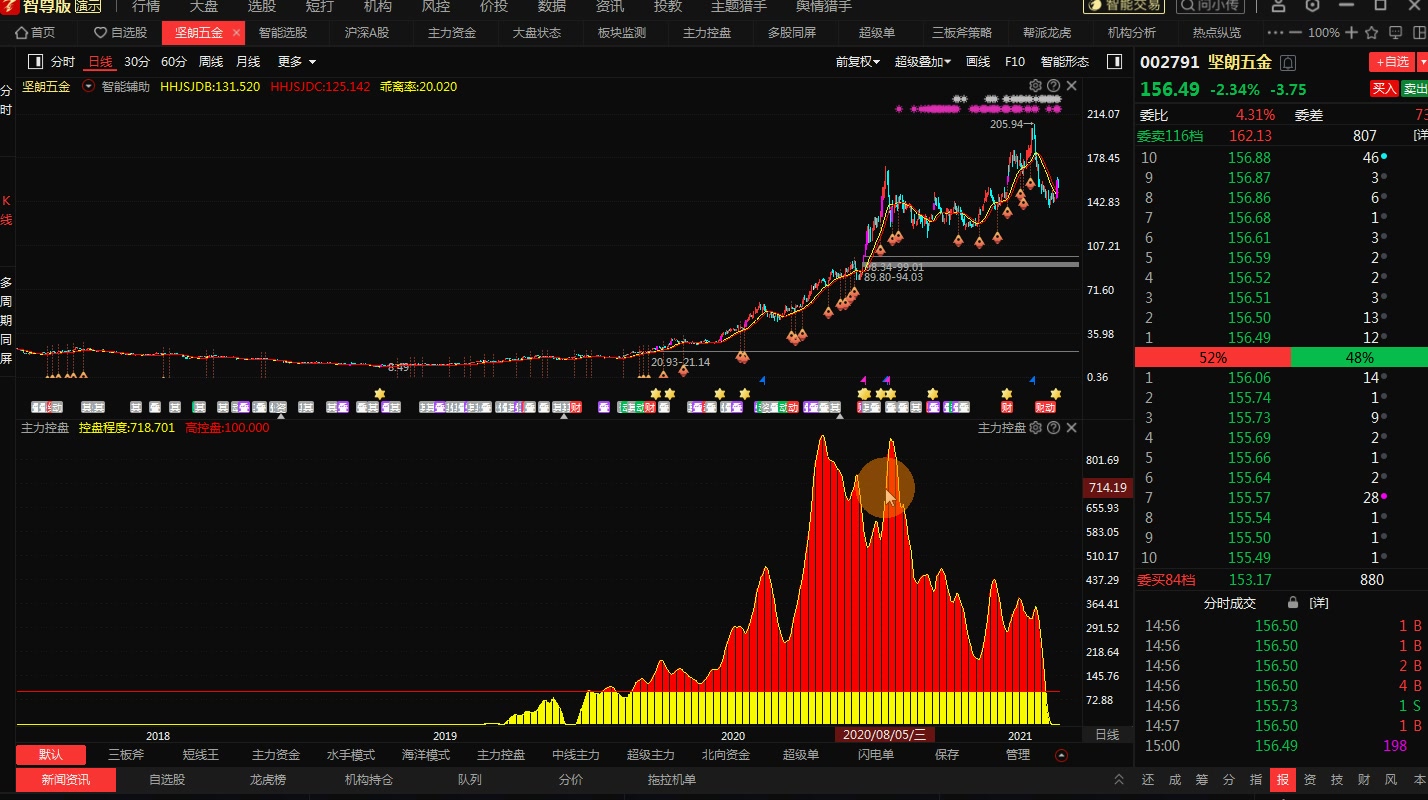Open 前复权 dropdown
The height and width of the screenshot is (800, 1428).
(858, 62)
